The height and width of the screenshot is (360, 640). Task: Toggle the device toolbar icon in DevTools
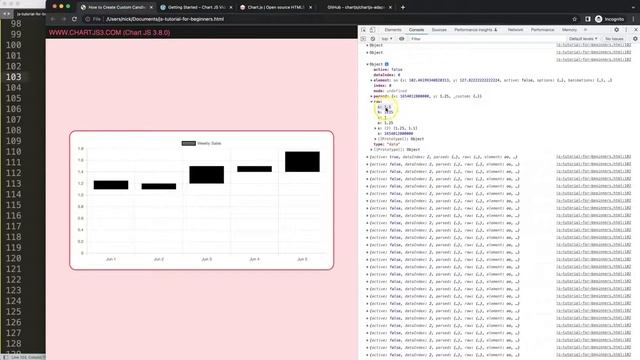tap(372, 30)
